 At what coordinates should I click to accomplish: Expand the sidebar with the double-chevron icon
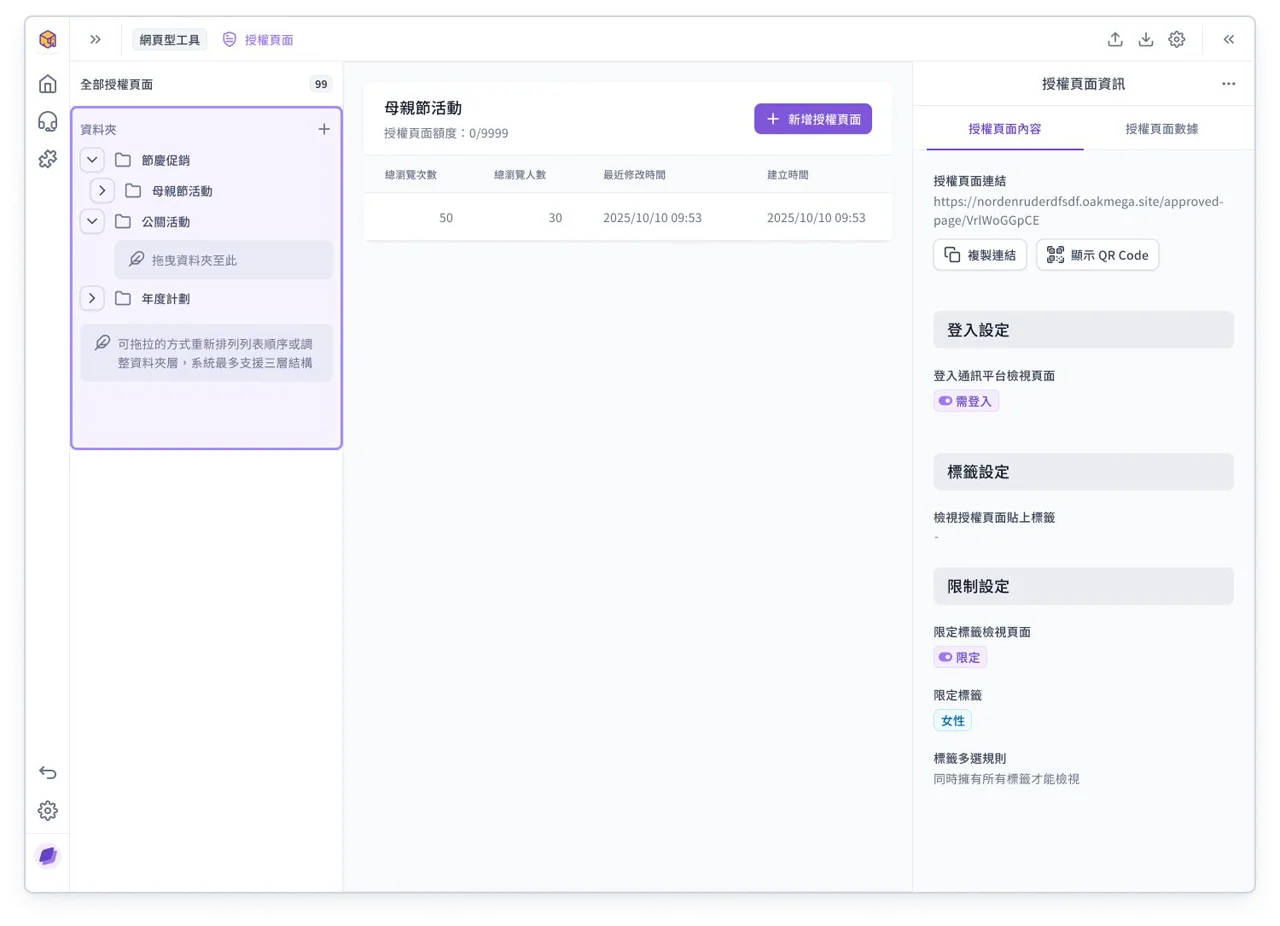(95, 39)
